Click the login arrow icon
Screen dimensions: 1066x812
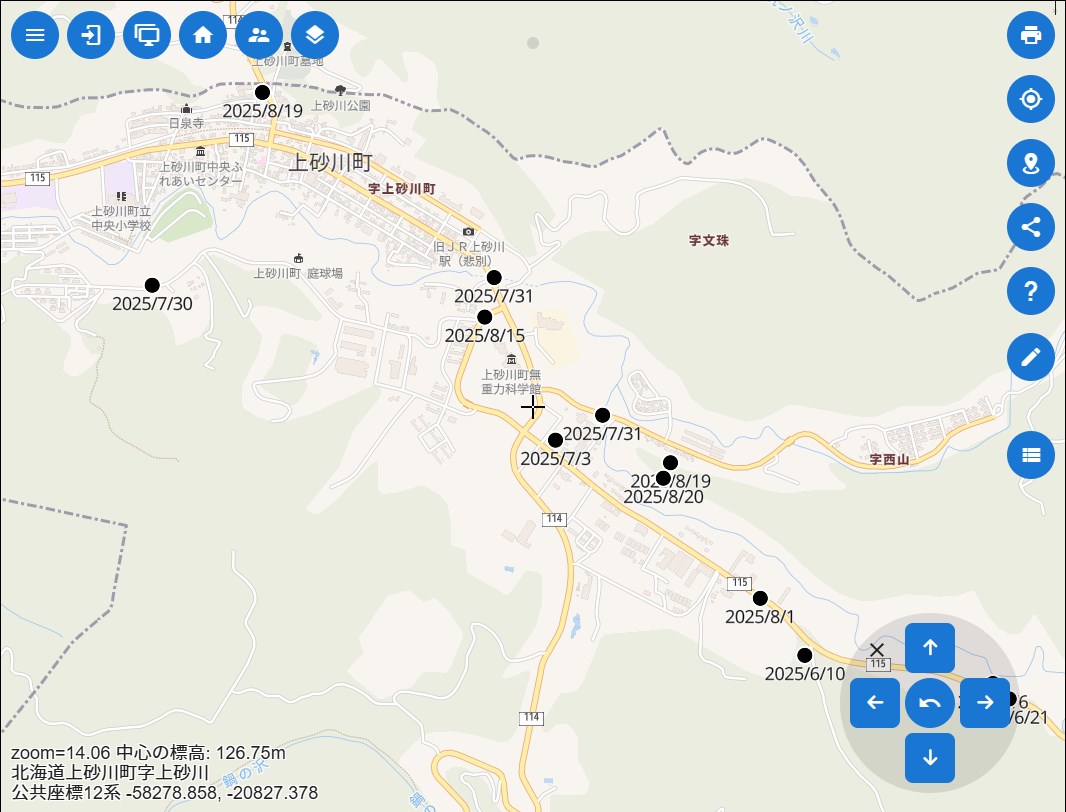pyautogui.click(x=91, y=35)
